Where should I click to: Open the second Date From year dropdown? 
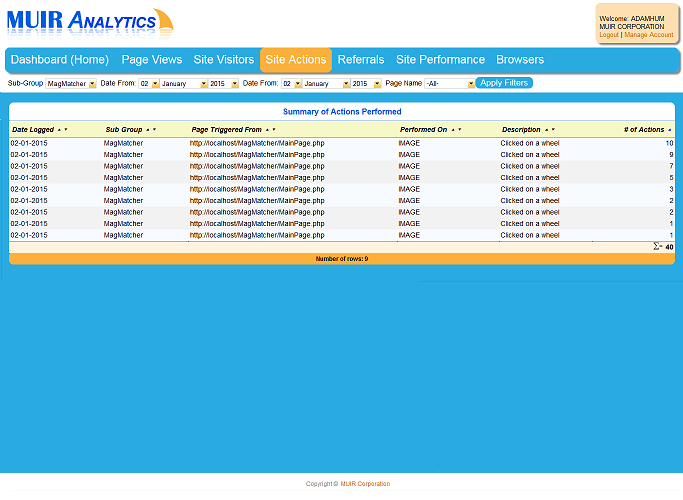point(377,84)
